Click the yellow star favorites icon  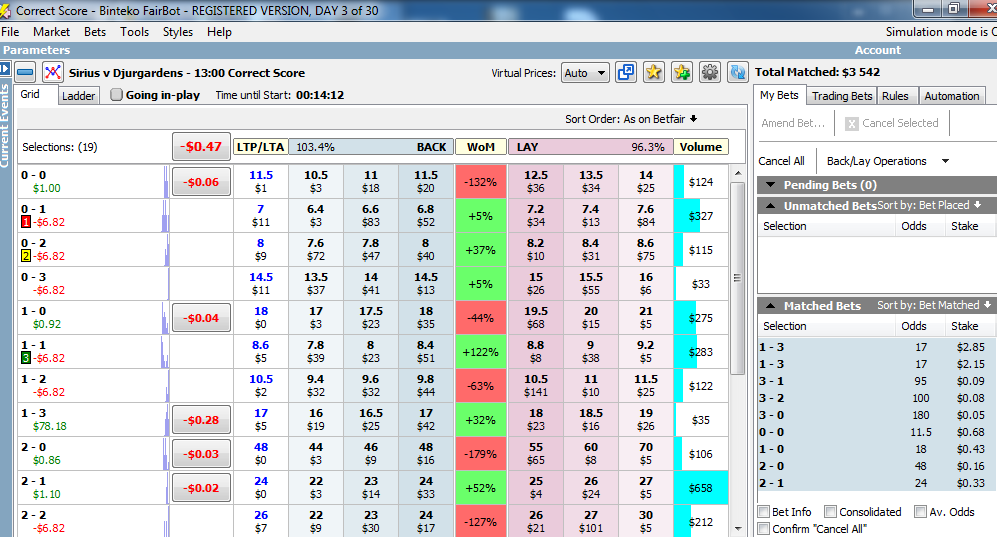[x=654, y=72]
